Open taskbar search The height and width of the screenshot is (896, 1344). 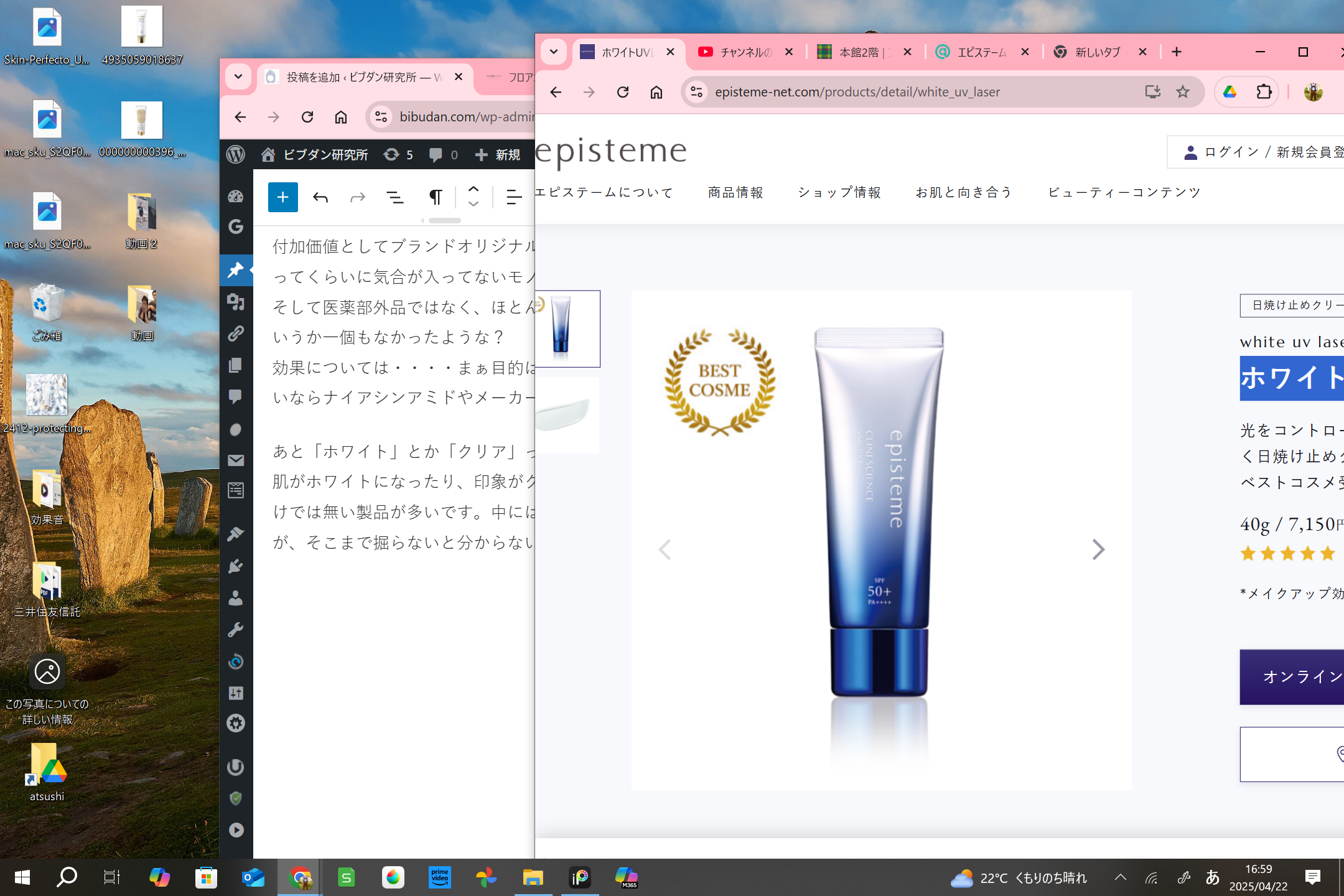click(67, 877)
